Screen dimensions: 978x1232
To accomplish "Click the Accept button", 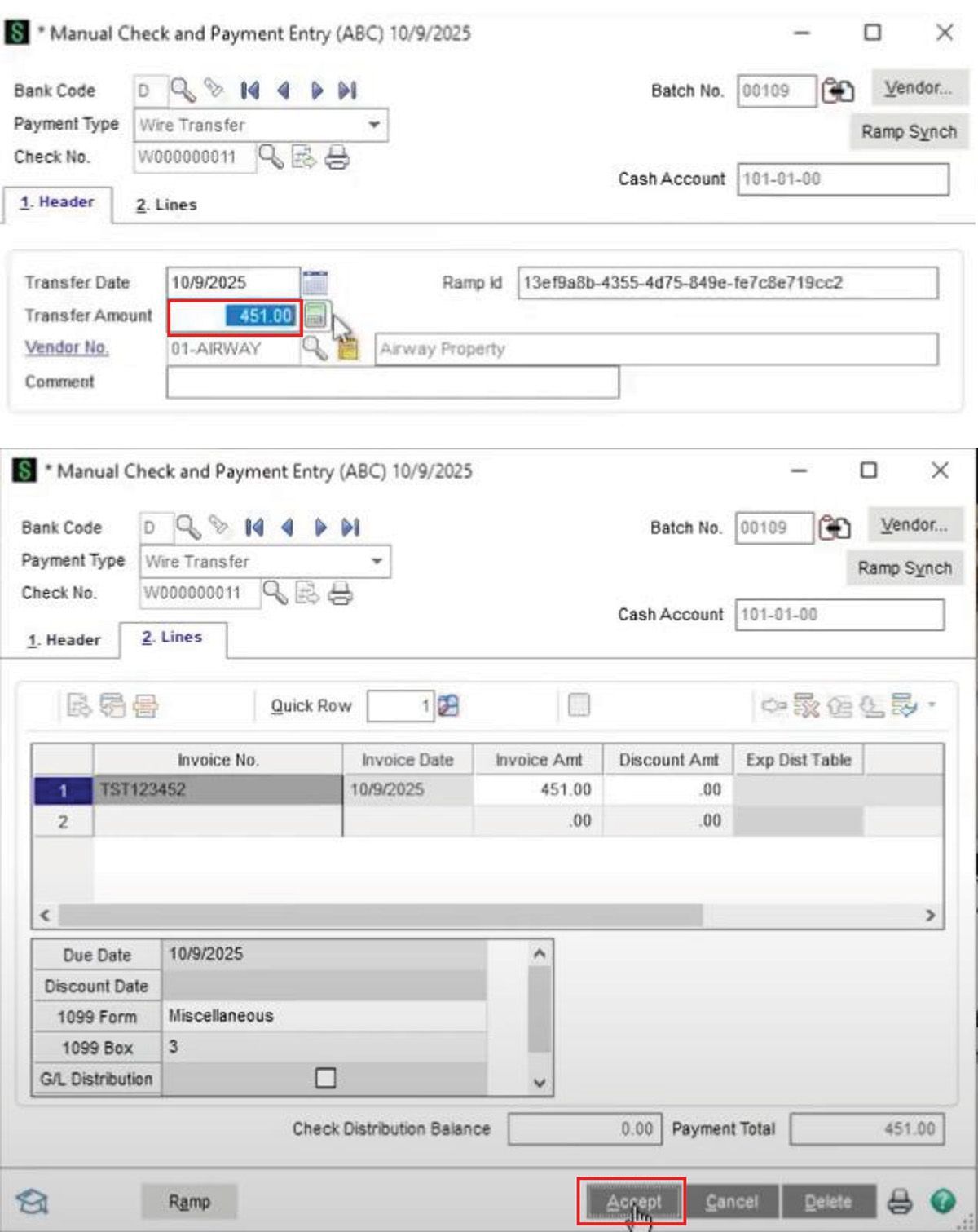I will pos(634,1201).
